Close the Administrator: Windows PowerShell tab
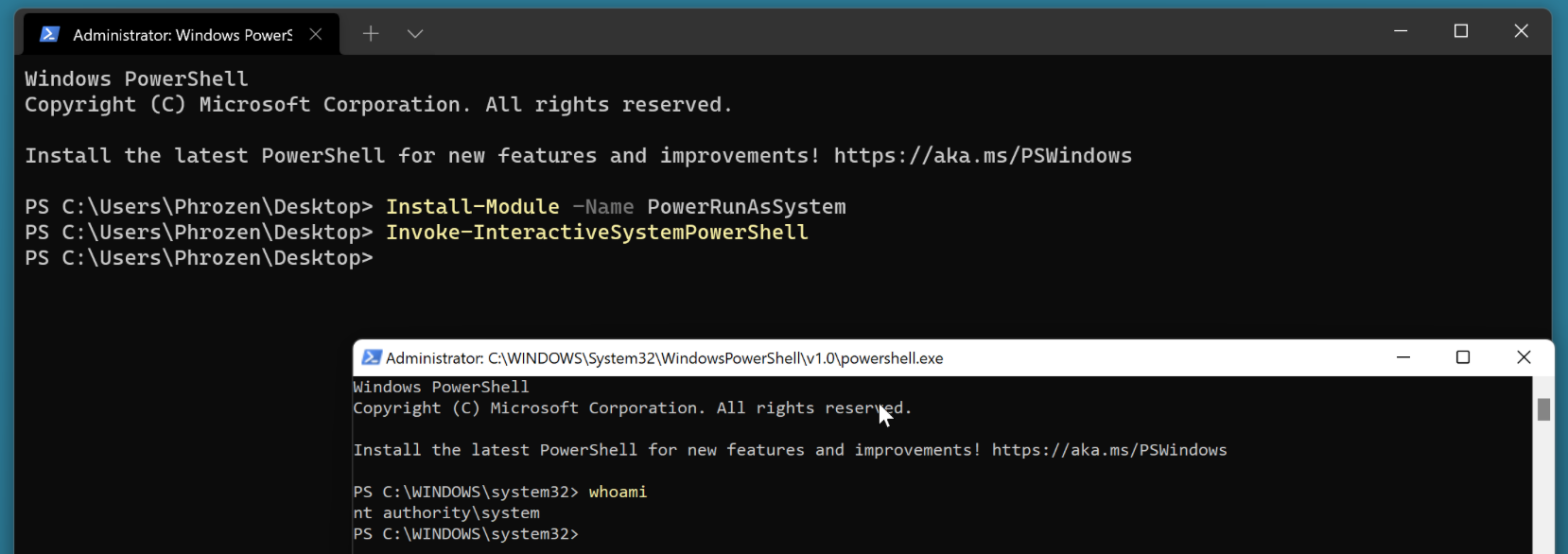The image size is (1568, 554). [x=316, y=34]
